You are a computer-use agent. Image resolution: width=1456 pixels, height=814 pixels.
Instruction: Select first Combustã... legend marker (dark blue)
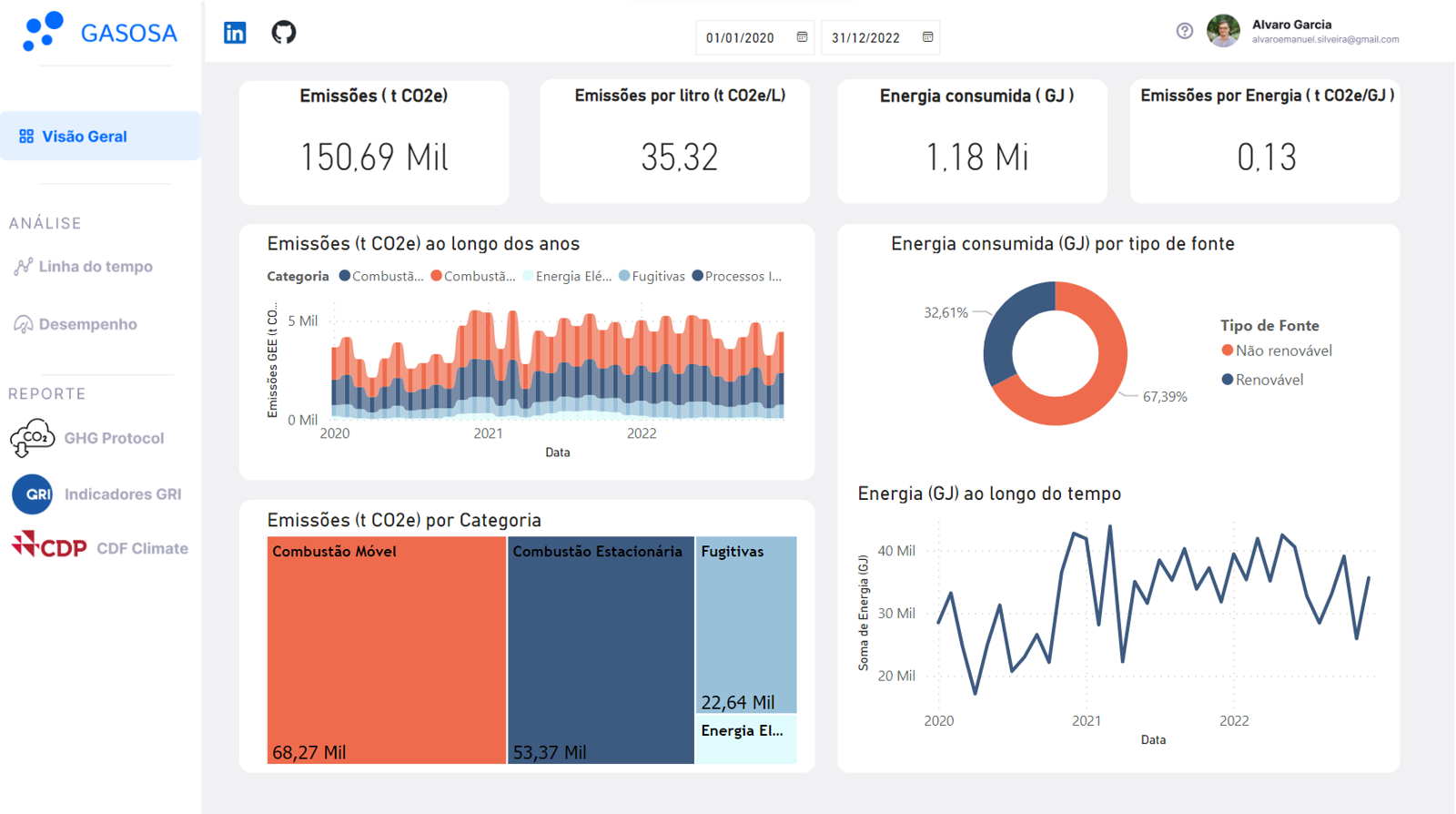(x=345, y=276)
